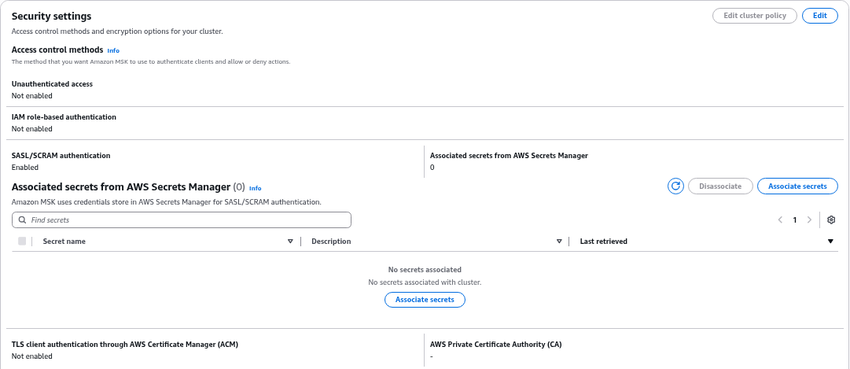Image resolution: width=850 pixels, height=369 pixels.
Task: Sort the Description column using its arrow
Action: click(559, 242)
